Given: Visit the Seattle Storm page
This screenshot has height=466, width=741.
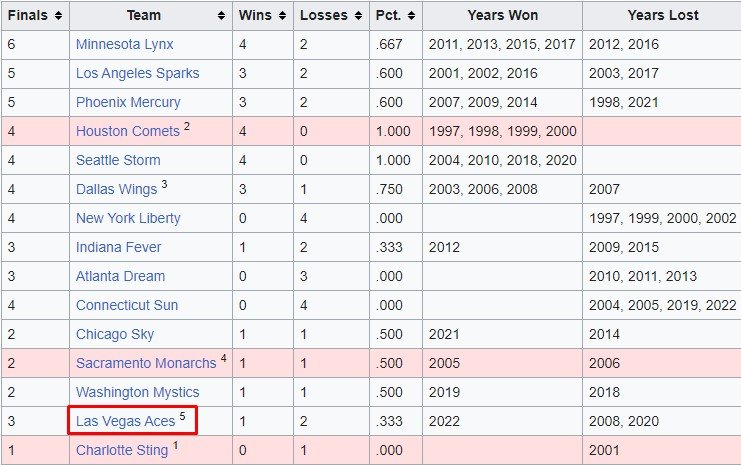Looking at the screenshot, I should 118,161.
